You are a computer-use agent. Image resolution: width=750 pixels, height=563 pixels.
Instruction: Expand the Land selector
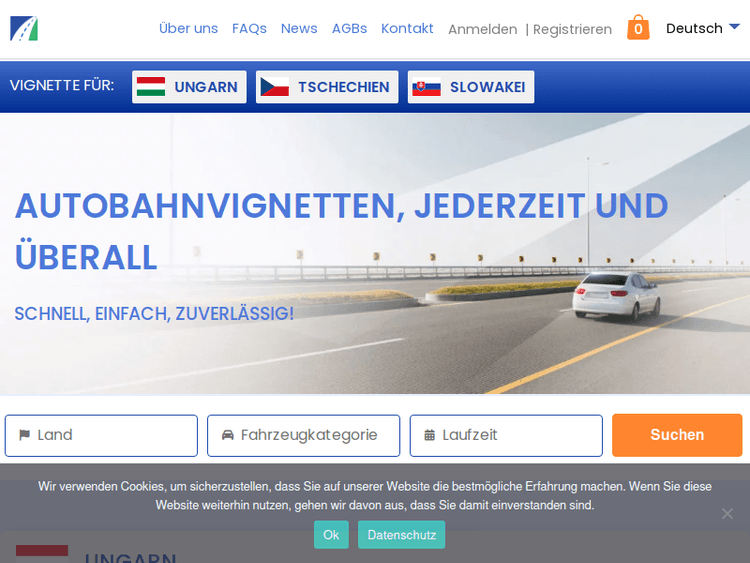coord(101,435)
